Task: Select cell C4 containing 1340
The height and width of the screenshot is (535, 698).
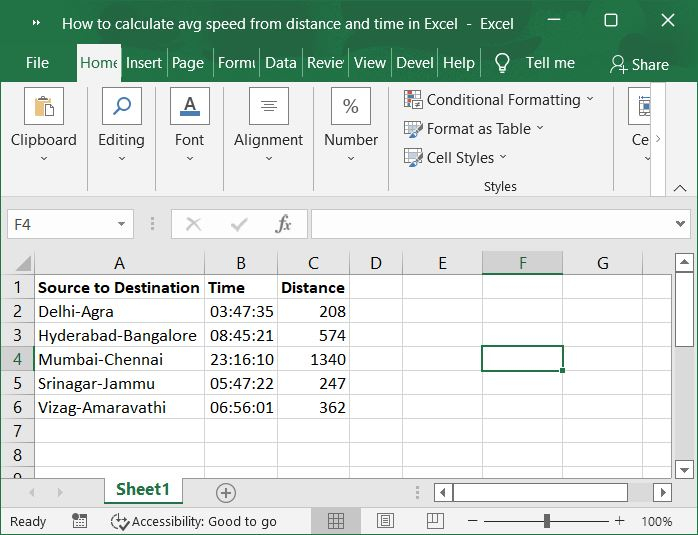Action: click(x=313, y=359)
